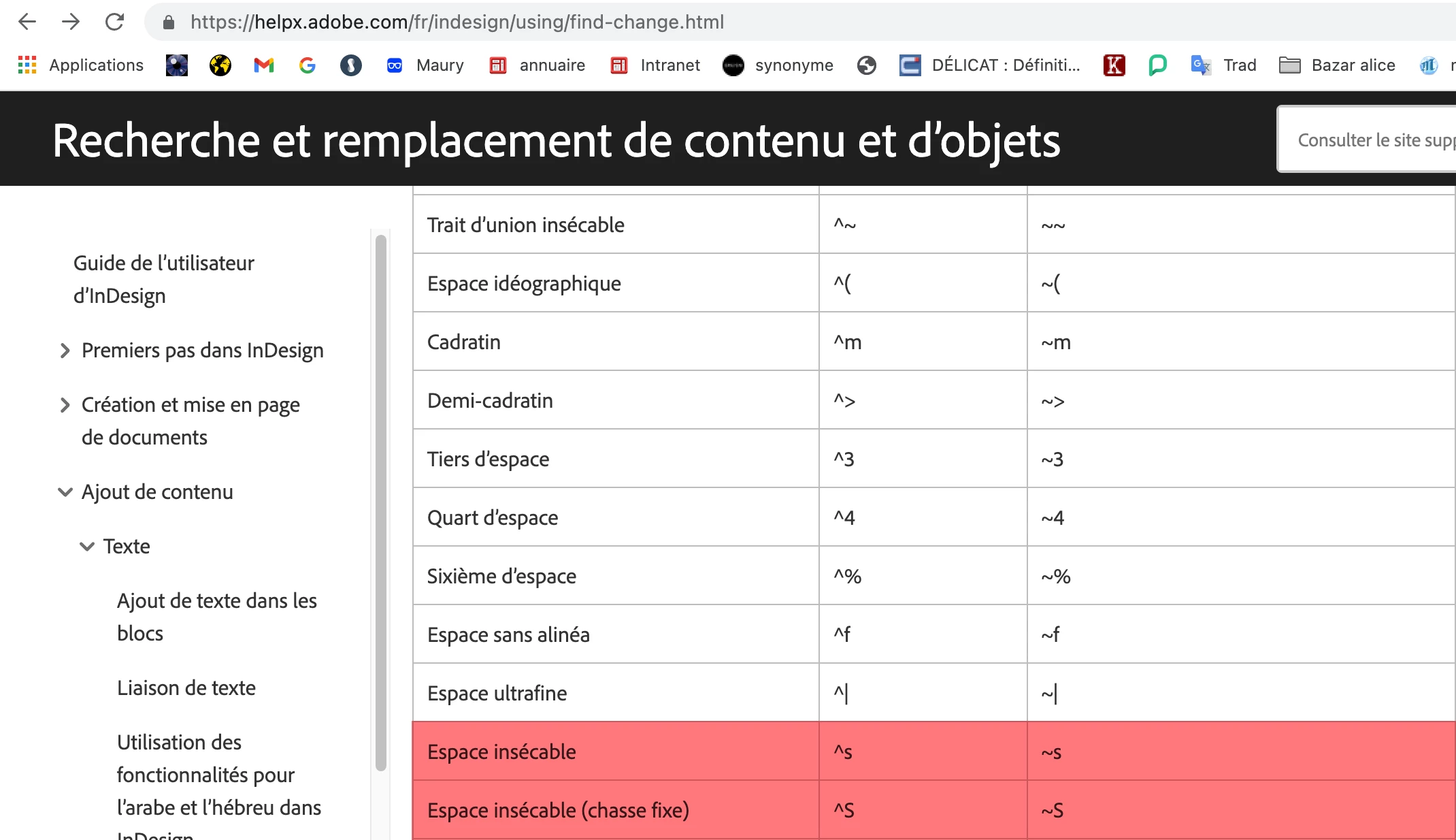Open the Applications grid bookmark
The image size is (1456, 840).
click(81, 65)
